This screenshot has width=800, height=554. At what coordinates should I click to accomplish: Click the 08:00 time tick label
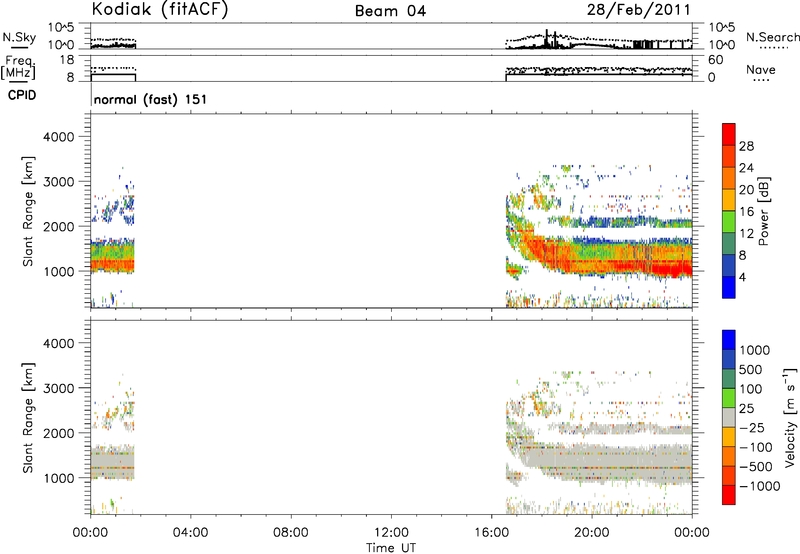(x=291, y=533)
